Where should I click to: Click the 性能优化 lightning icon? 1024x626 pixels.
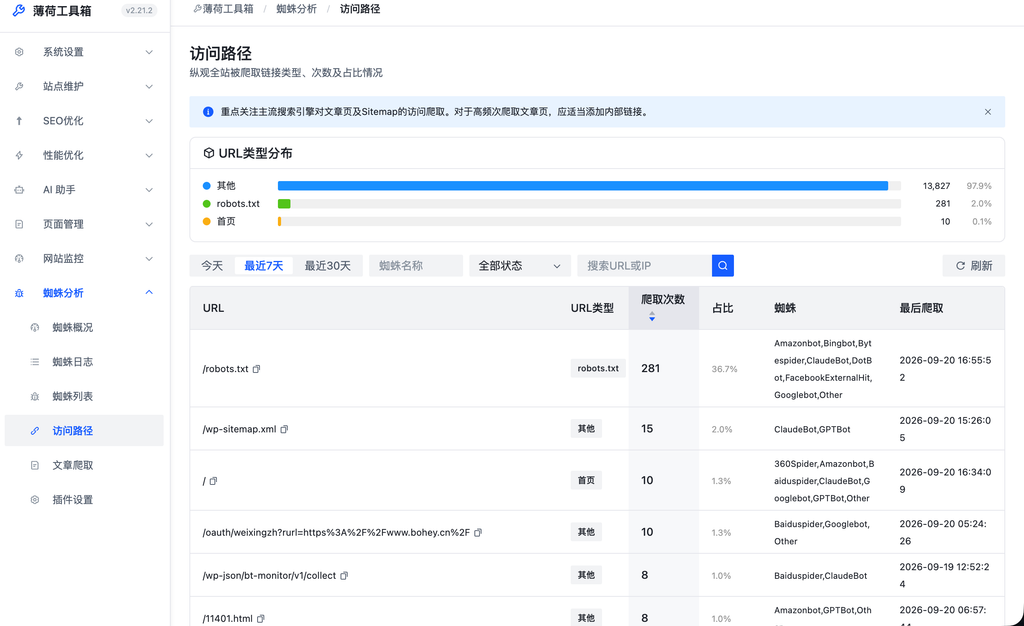pyautogui.click(x=19, y=155)
